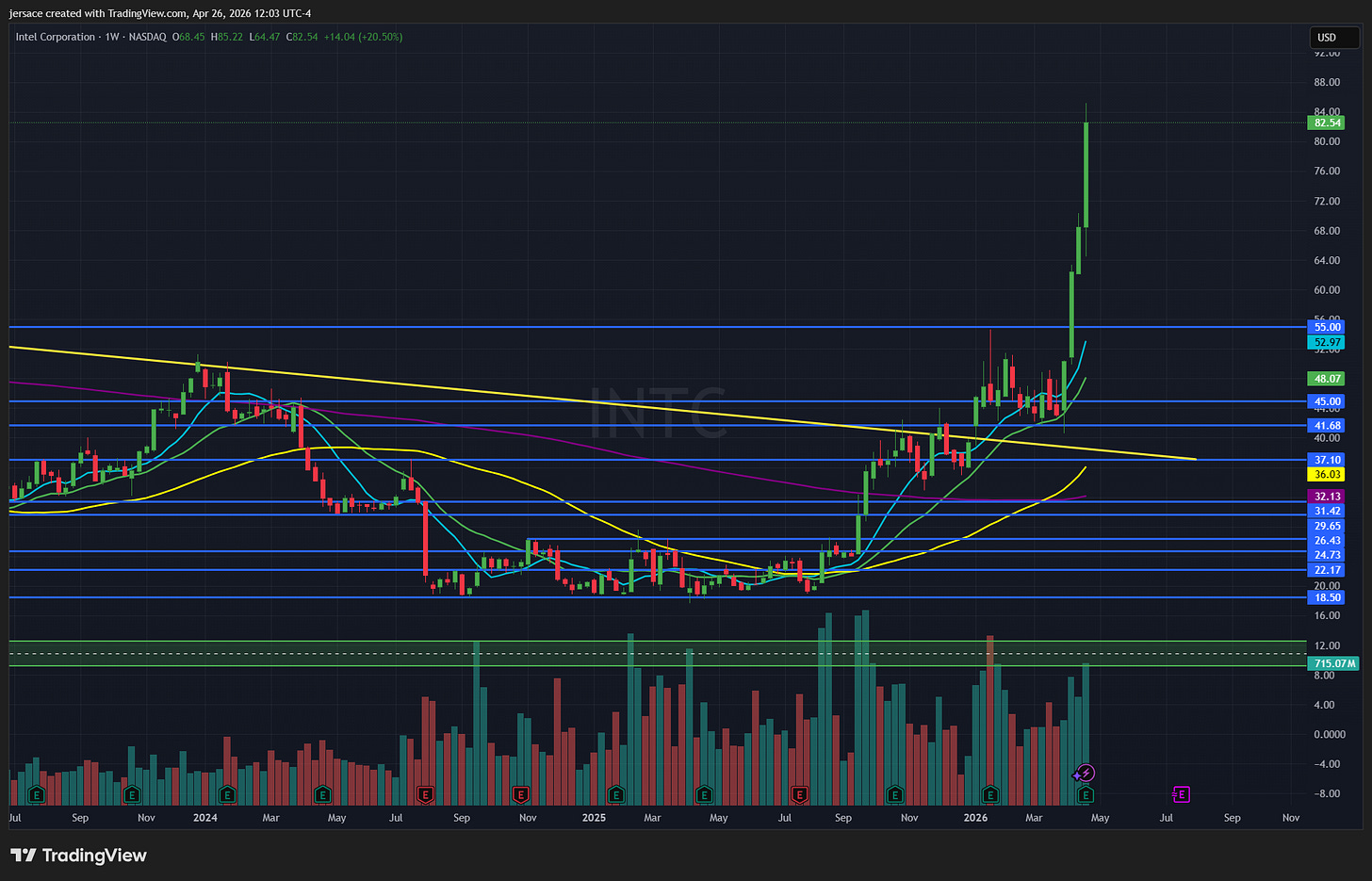
Task: Click the red earnings E marker right of Jul 2025
Action: tap(799, 794)
